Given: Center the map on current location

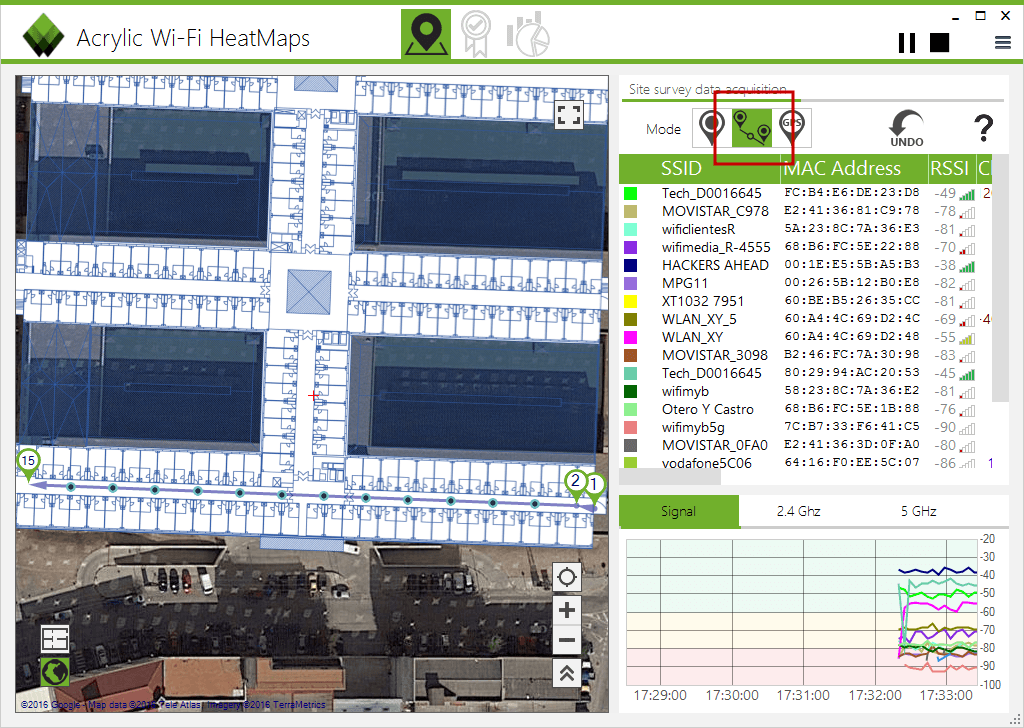Looking at the screenshot, I should (567, 577).
